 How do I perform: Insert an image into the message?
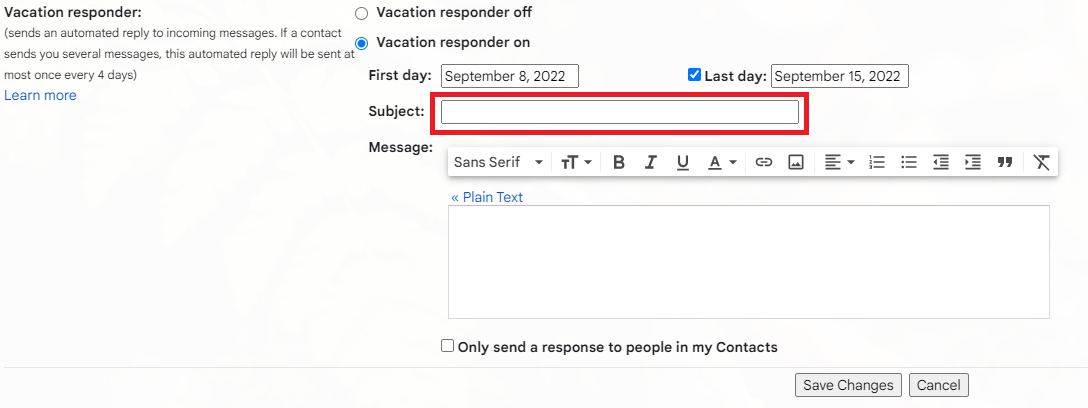pyautogui.click(x=795, y=162)
